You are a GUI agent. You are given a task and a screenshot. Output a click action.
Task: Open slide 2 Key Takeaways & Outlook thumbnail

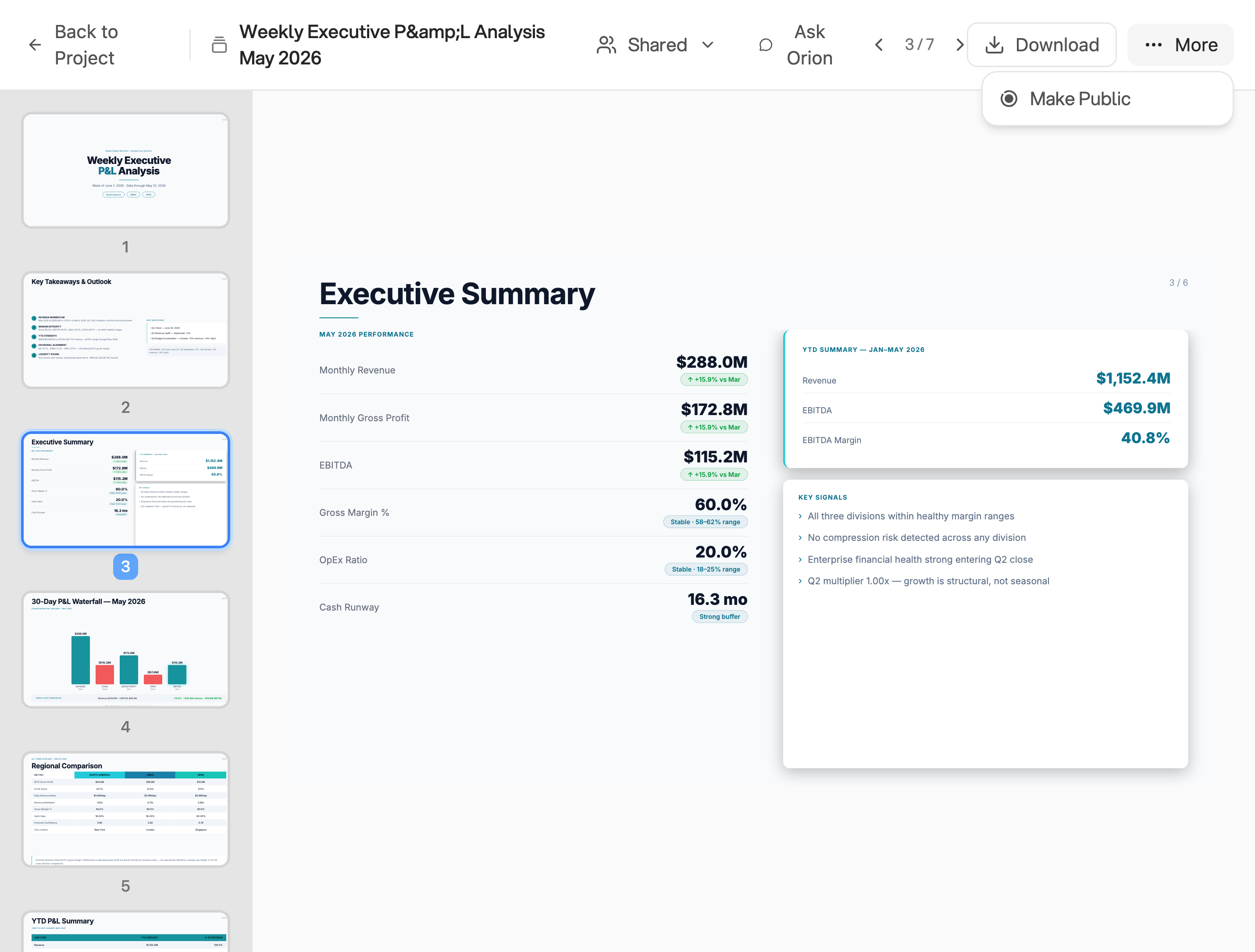(x=125, y=330)
